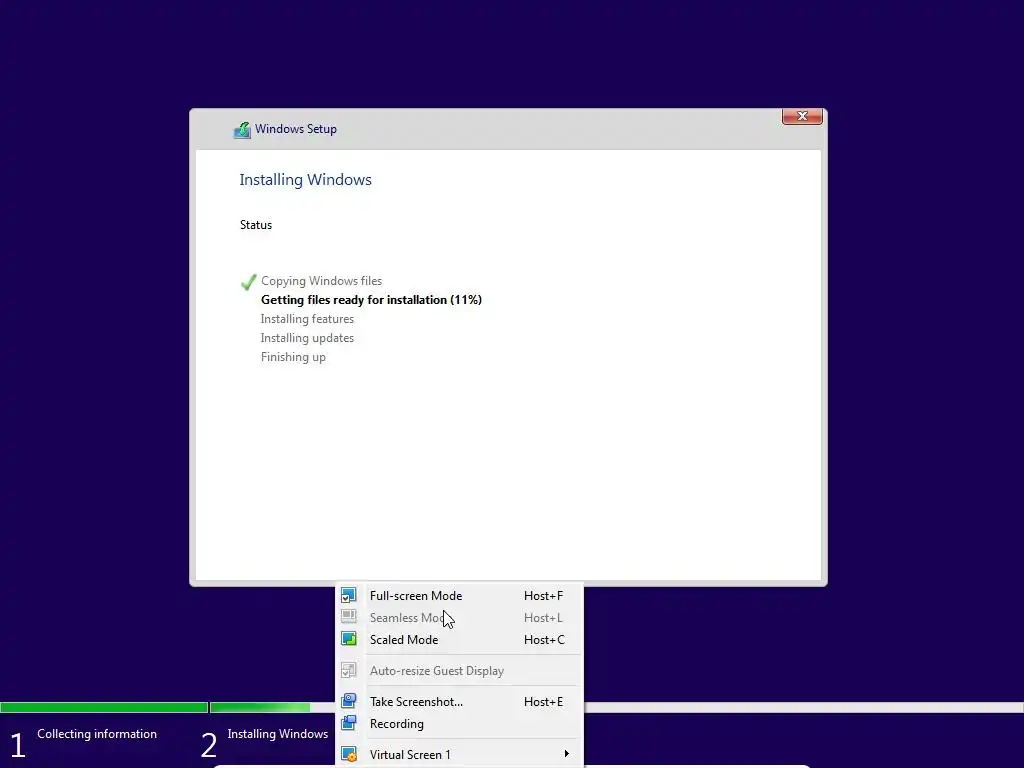
Task: Click the Host+F shortcut text
Action: (543, 596)
